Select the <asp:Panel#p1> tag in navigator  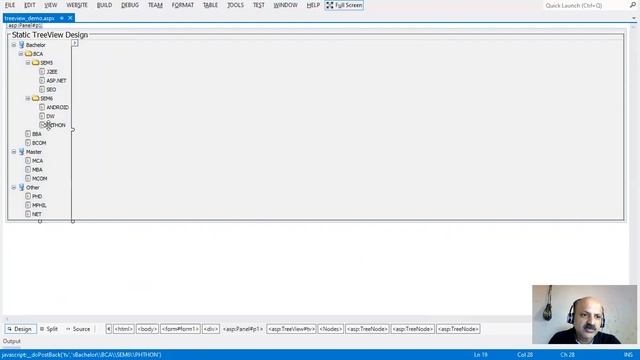coord(242,329)
